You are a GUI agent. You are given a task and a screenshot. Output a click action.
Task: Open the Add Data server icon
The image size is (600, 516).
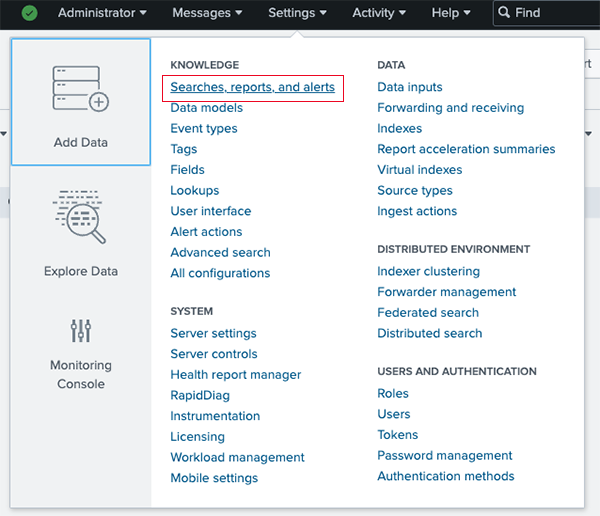point(81,89)
